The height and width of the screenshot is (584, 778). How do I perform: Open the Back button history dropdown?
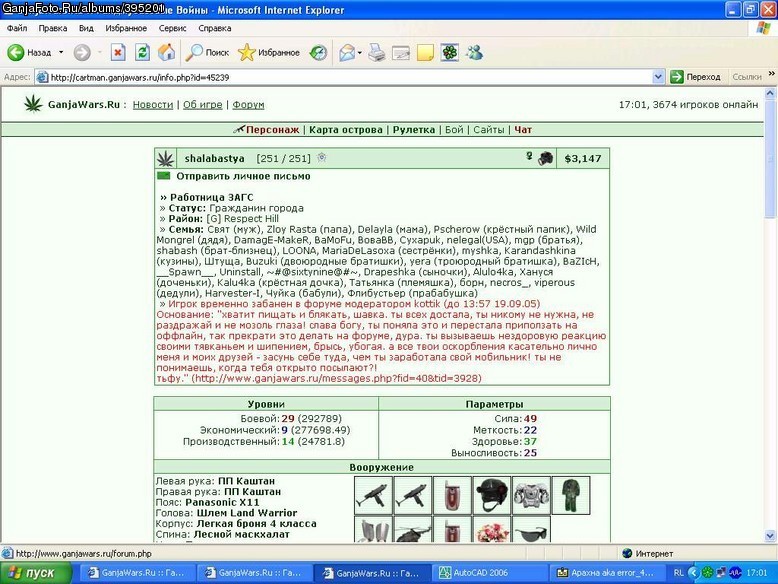pos(61,52)
